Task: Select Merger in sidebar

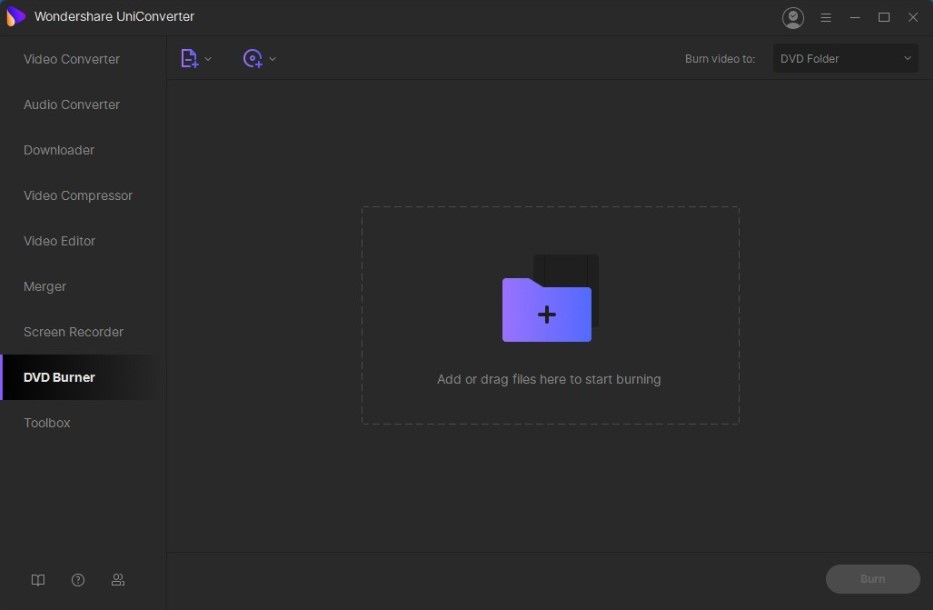Action: pos(45,286)
